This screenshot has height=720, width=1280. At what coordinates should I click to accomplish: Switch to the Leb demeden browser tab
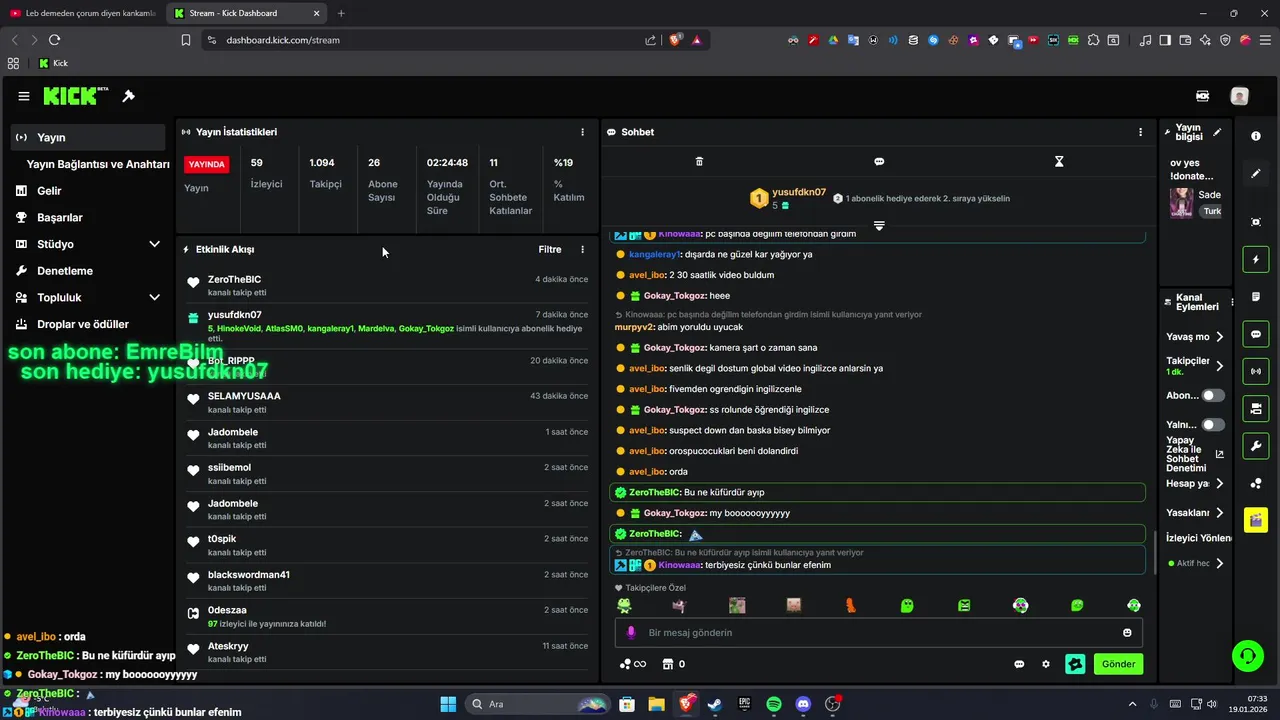(x=83, y=13)
